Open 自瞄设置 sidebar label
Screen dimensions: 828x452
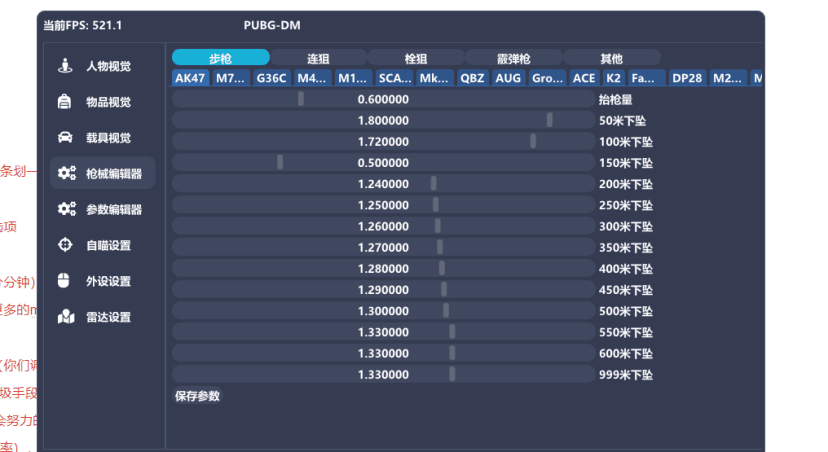point(108,246)
